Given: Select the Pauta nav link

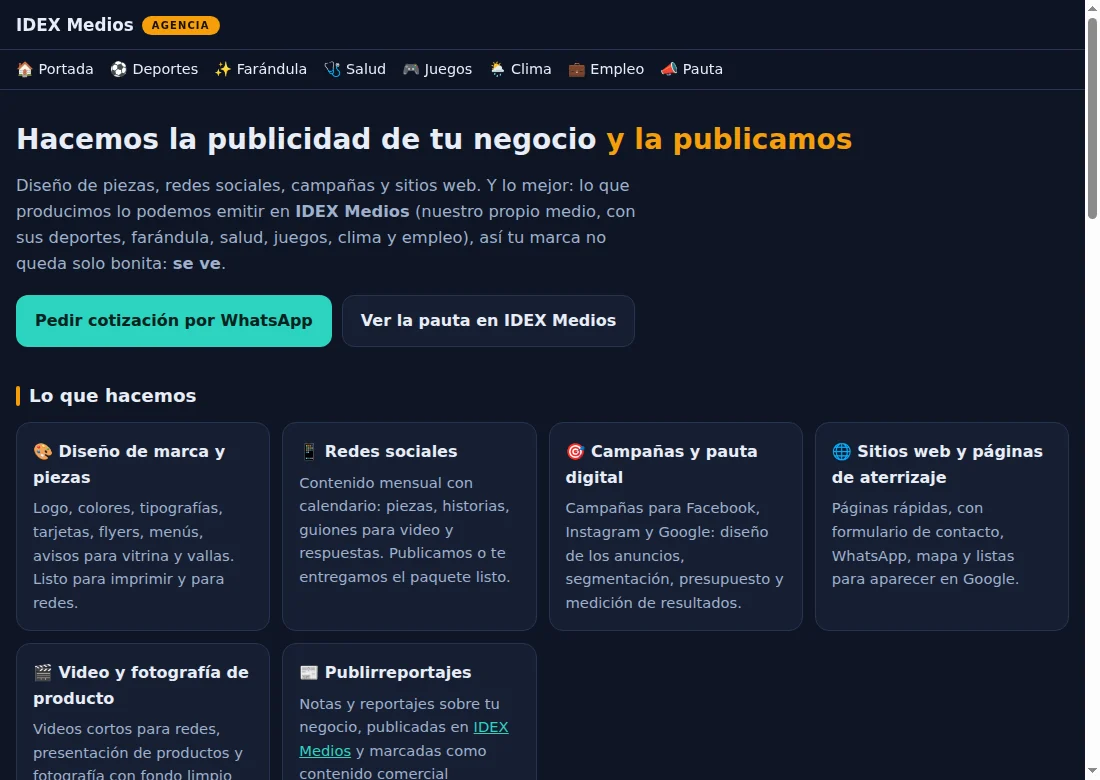Looking at the screenshot, I should tap(692, 69).
